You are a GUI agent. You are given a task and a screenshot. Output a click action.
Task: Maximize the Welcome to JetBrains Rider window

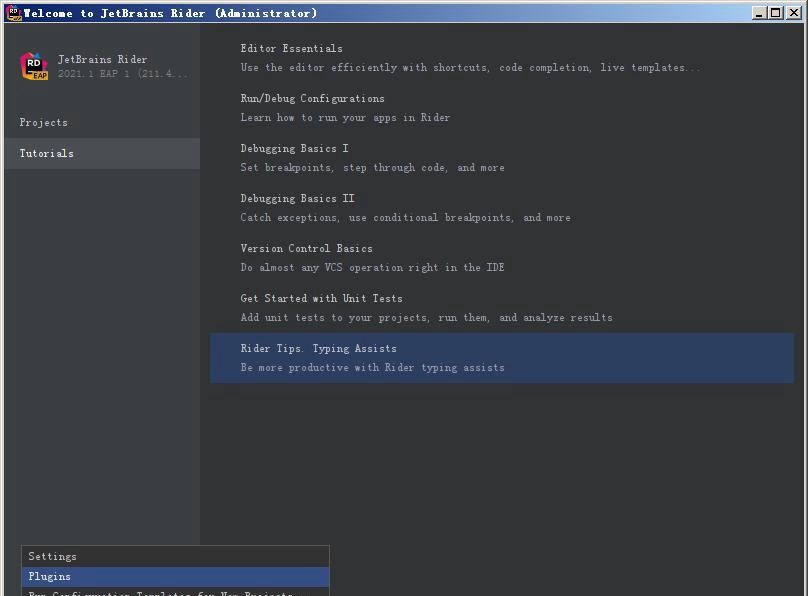point(775,13)
